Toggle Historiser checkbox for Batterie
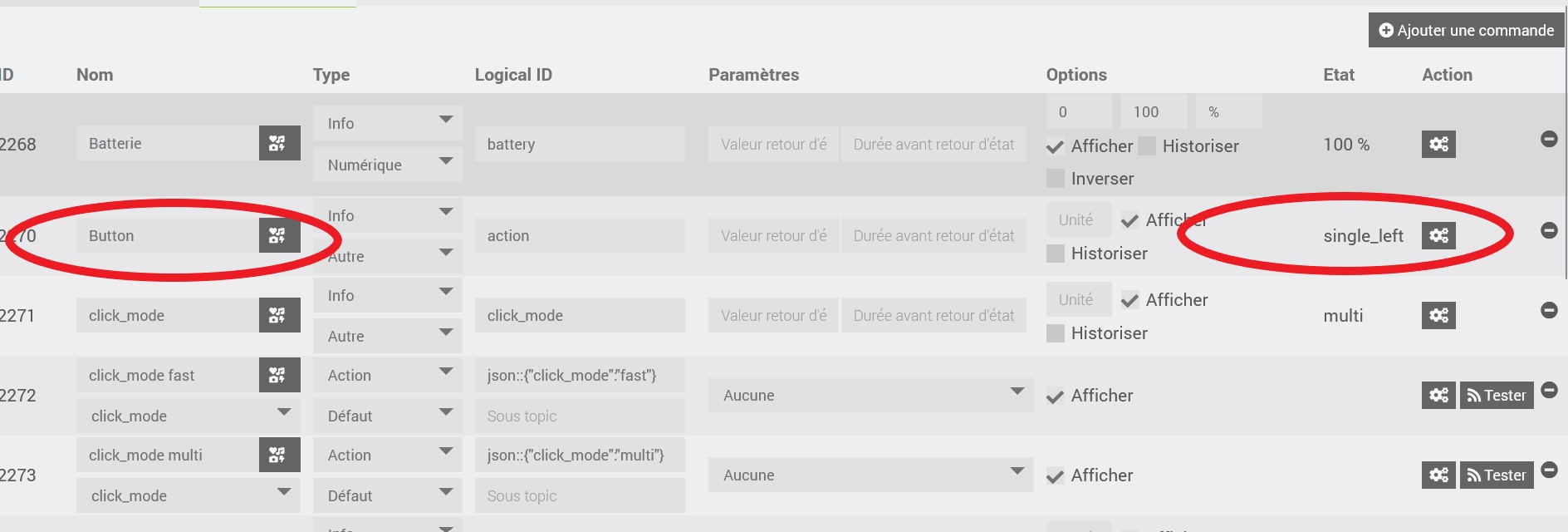The width and height of the screenshot is (1568, 532). tap(1147, 146)
